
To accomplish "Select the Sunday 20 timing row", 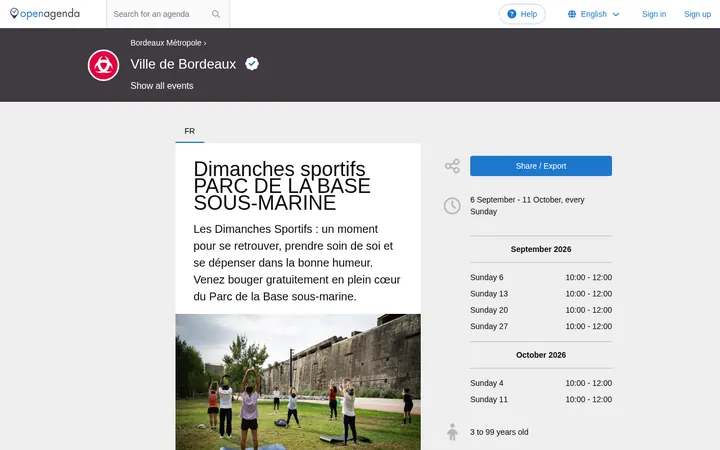I will (x=540, y=310).
